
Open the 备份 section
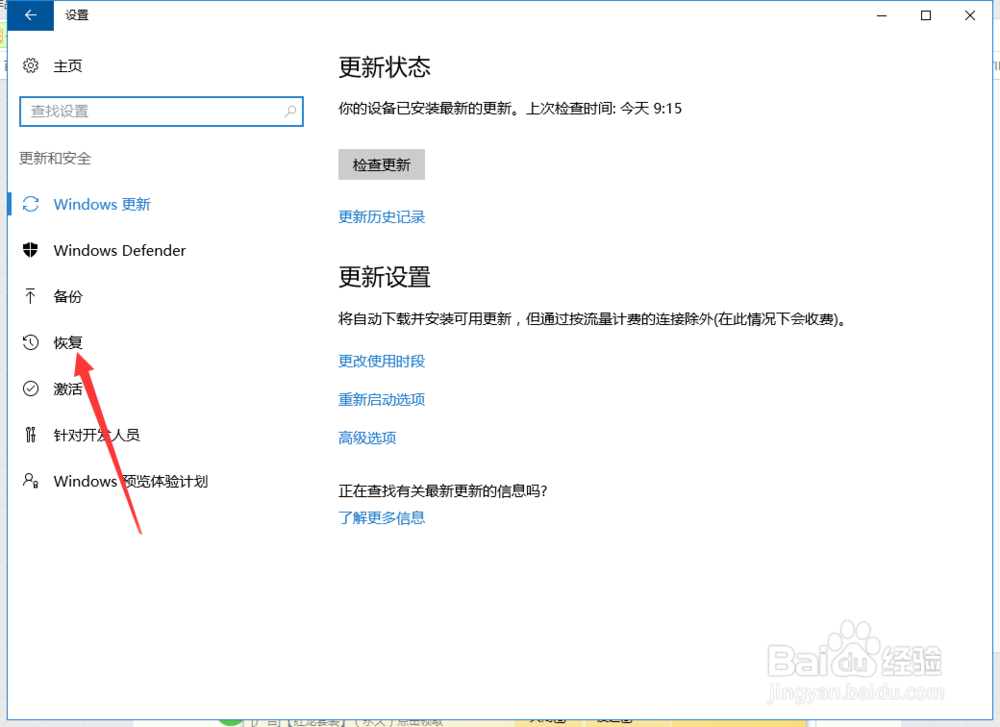click(x=68, y=297)
